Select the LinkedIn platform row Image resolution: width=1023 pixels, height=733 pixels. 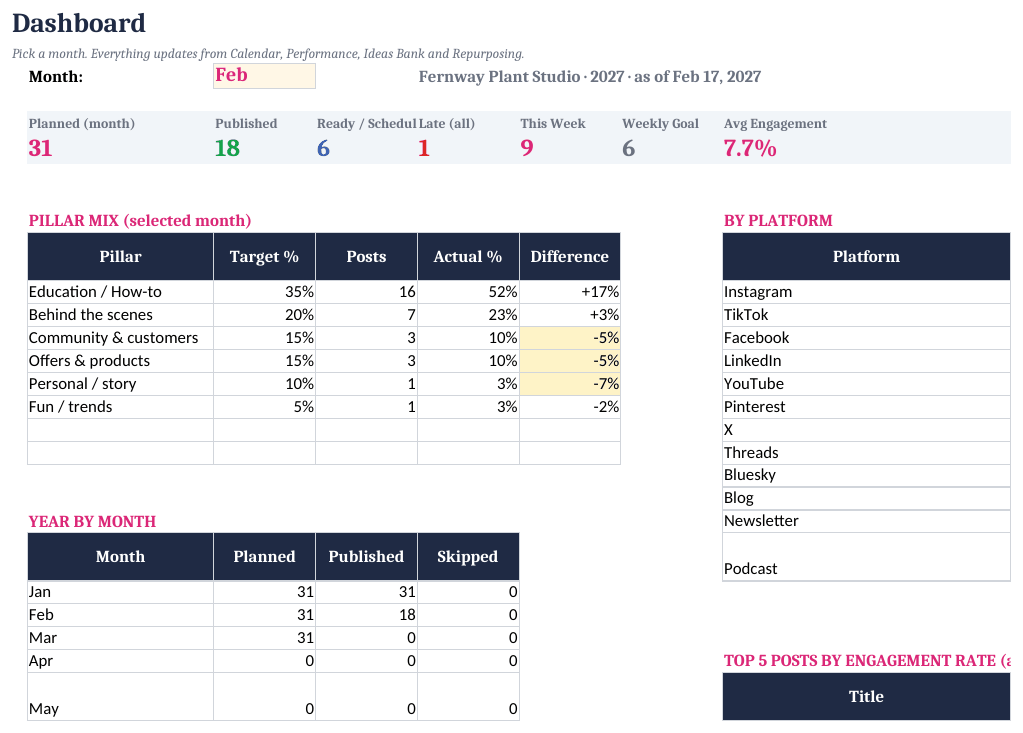click(x=866, y=361)
